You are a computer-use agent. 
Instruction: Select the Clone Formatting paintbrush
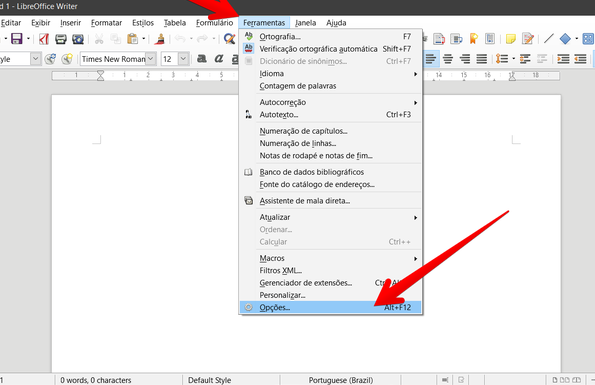tap(160, 39)
